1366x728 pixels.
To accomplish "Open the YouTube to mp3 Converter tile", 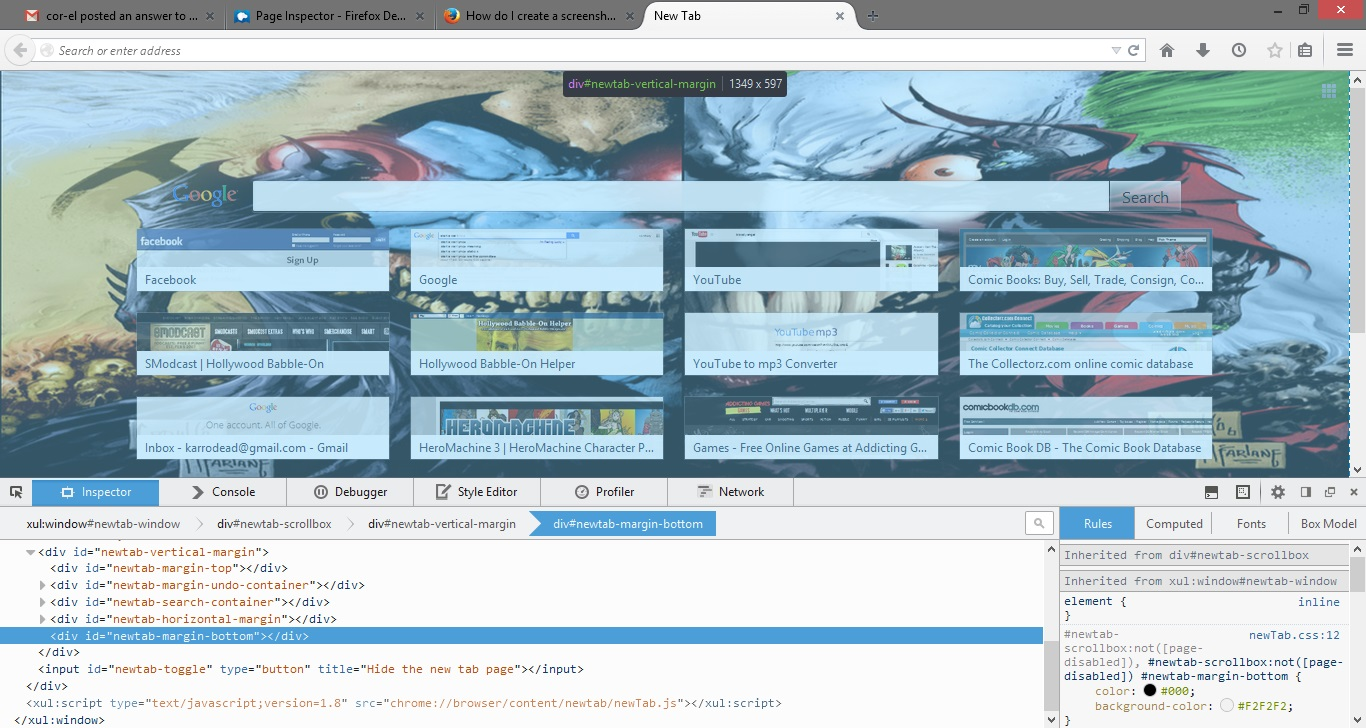I will pyautogui.click(x=811, y=344).
